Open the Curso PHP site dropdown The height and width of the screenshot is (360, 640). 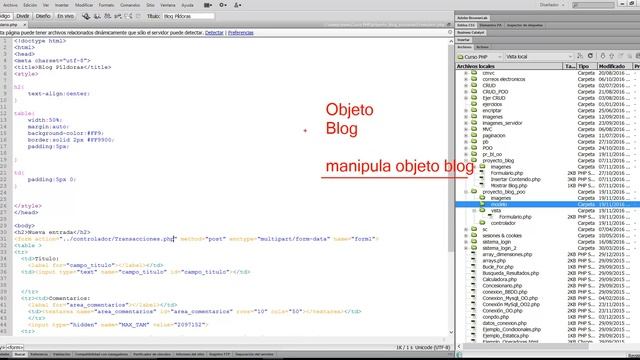(480, 57)
